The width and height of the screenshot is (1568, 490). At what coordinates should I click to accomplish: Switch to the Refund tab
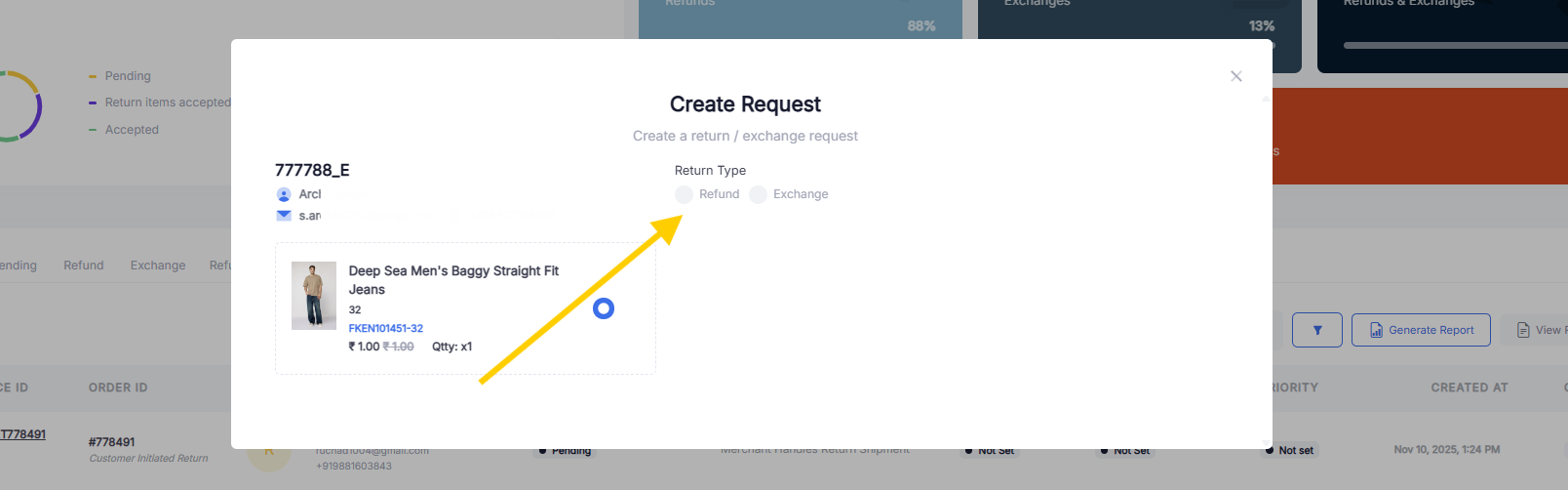point(84,265)
